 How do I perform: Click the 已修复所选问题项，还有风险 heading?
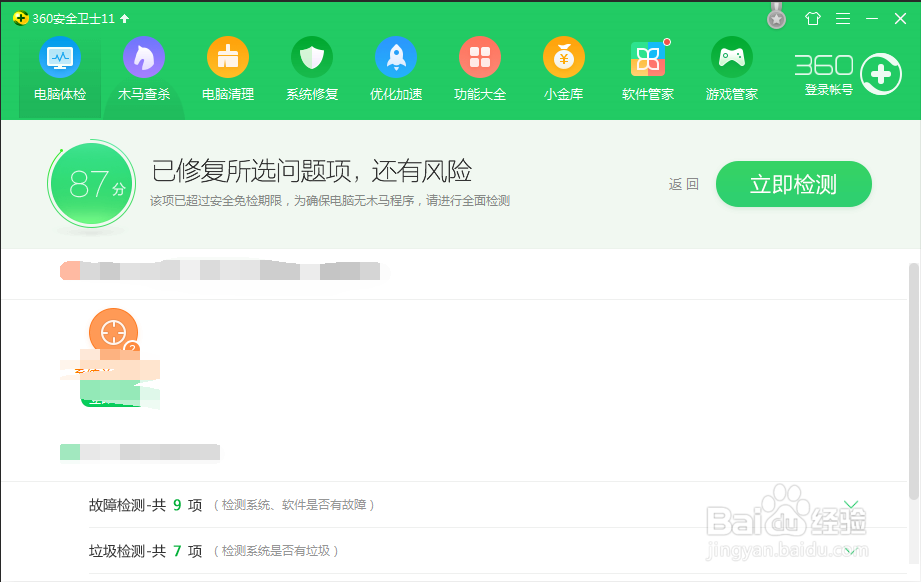[x=311, y=171]
